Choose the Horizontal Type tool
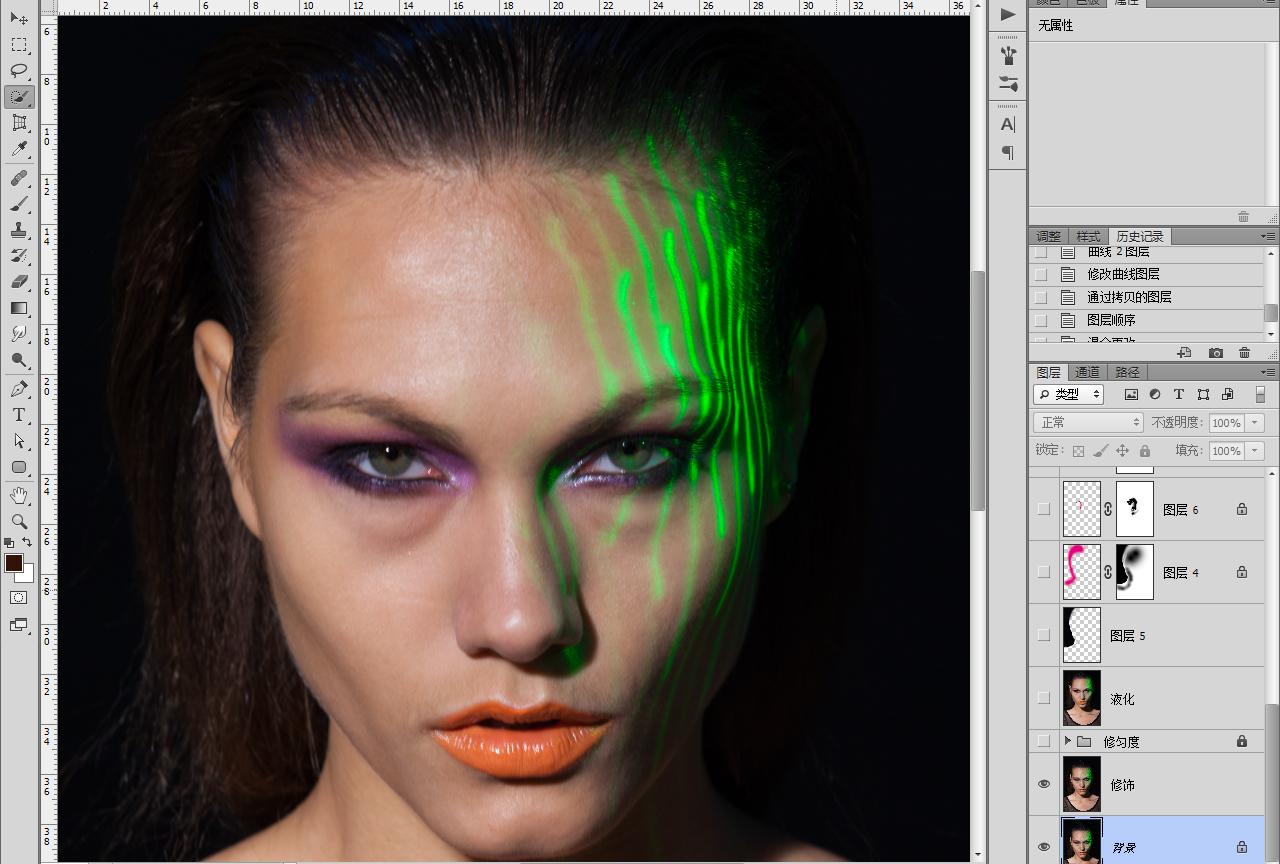Screen dimensions: 1280x864 19,414
